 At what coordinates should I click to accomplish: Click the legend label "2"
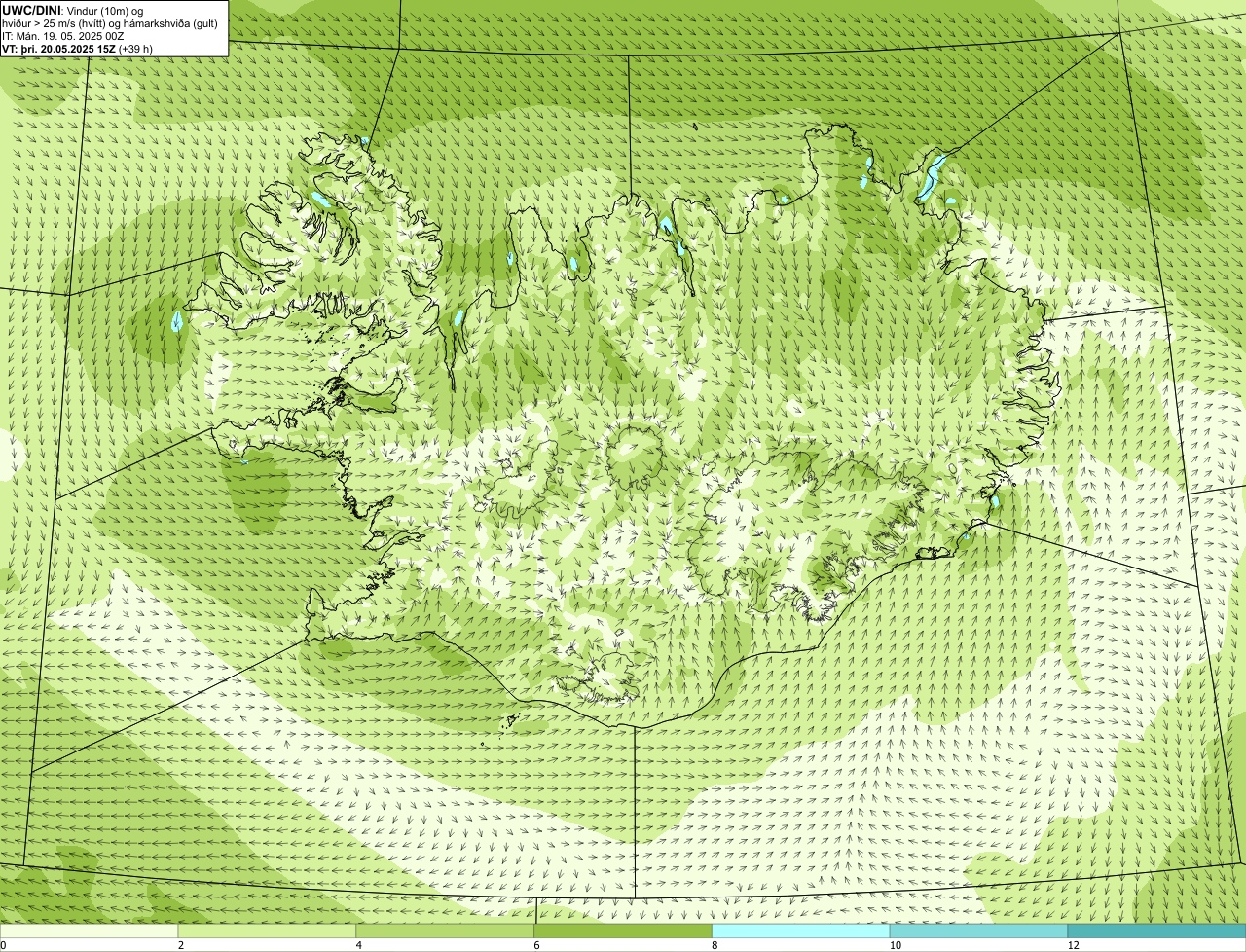(181, 945)
